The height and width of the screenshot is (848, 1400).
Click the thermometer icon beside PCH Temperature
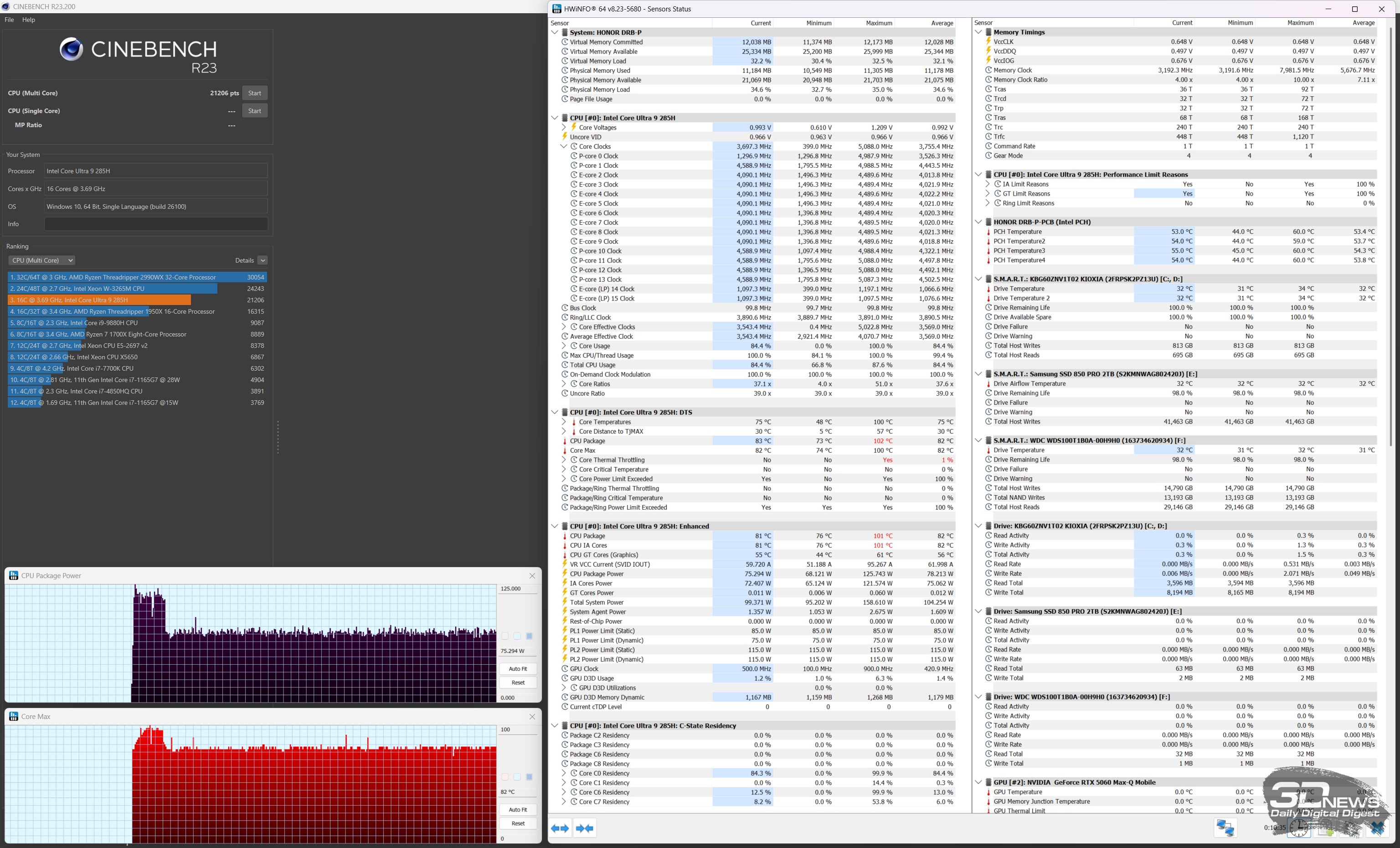(988, 231)
